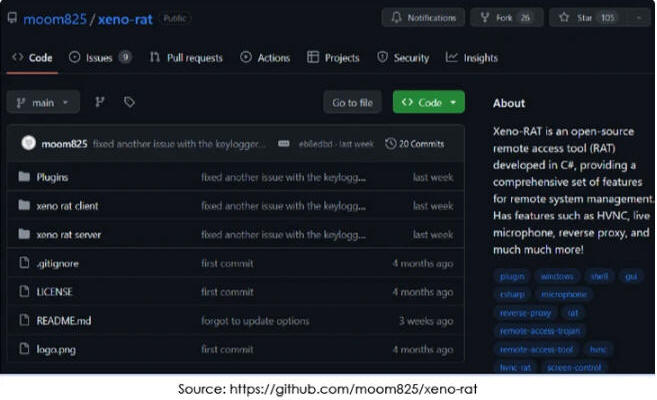Image resolution: width=657 pixels, height=400 pixels.
Task: Expand the Star lists dropdown arrow
Action: tap(639, 18)
